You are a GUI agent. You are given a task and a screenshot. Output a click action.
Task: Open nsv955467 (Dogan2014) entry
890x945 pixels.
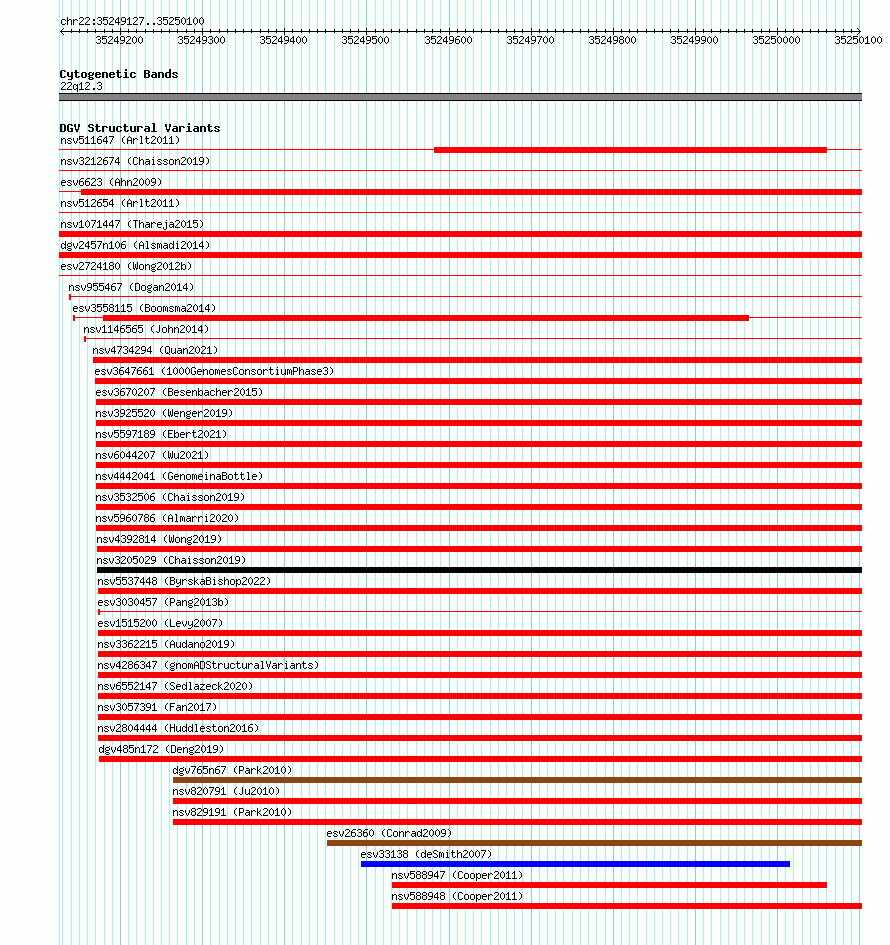131,287
